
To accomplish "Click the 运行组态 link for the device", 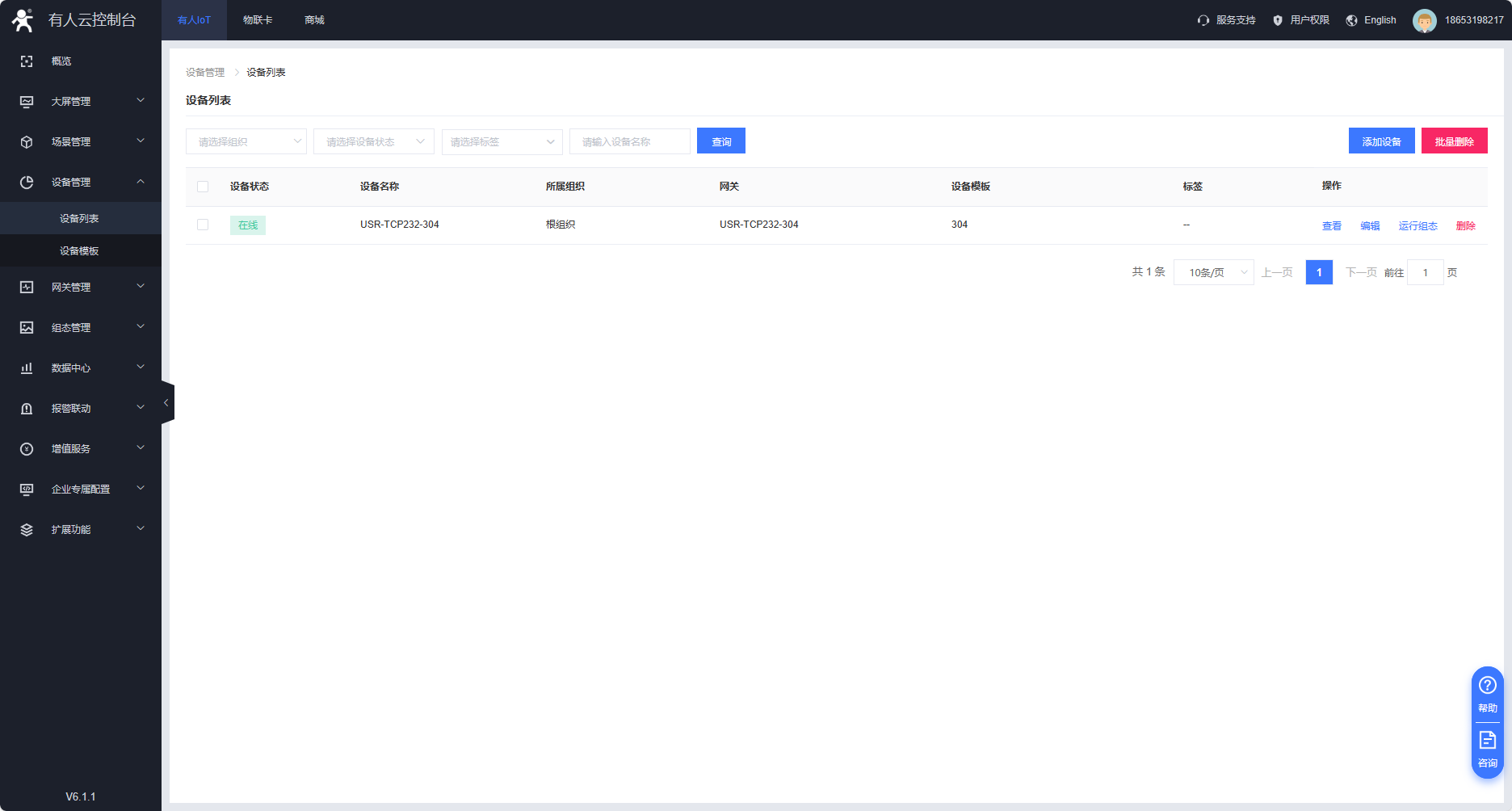I will tap(1417, 226).
